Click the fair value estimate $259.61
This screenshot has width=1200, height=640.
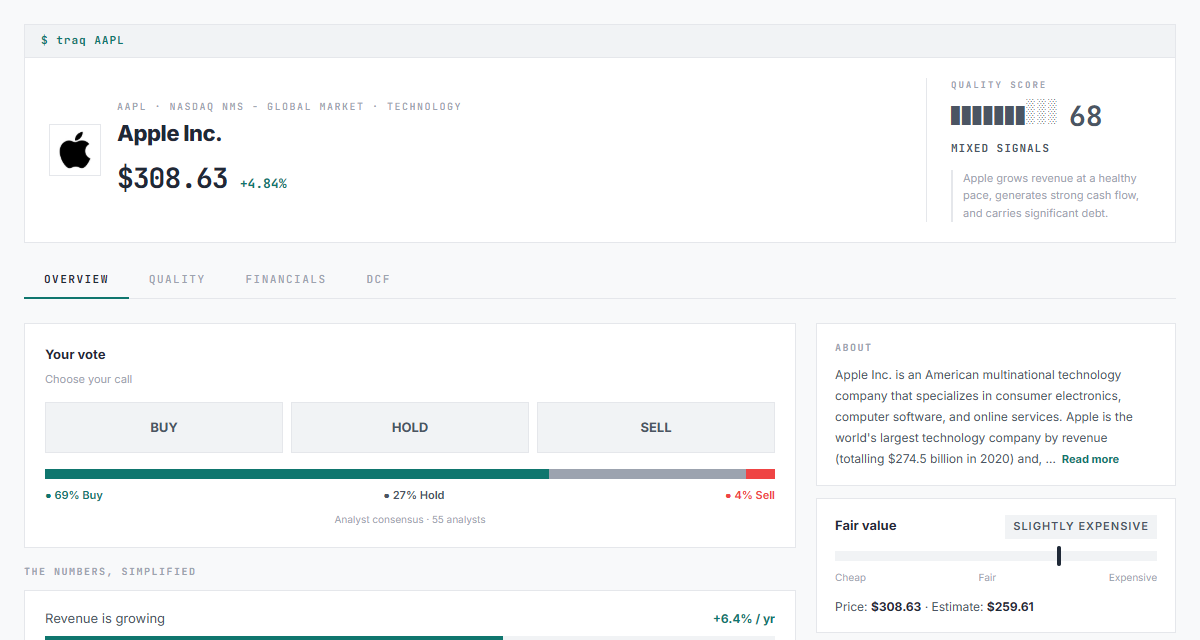(1010, 607)
